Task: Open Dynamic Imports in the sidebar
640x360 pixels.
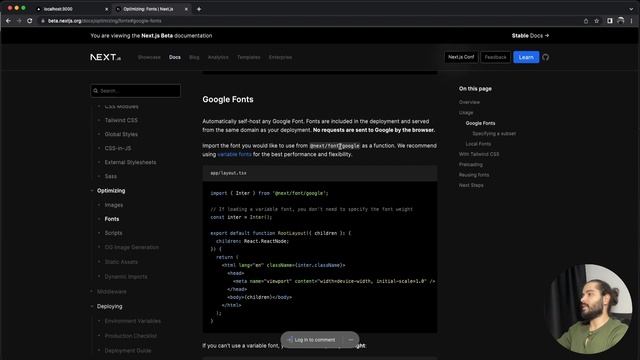Action: click(x=126, y=276)
